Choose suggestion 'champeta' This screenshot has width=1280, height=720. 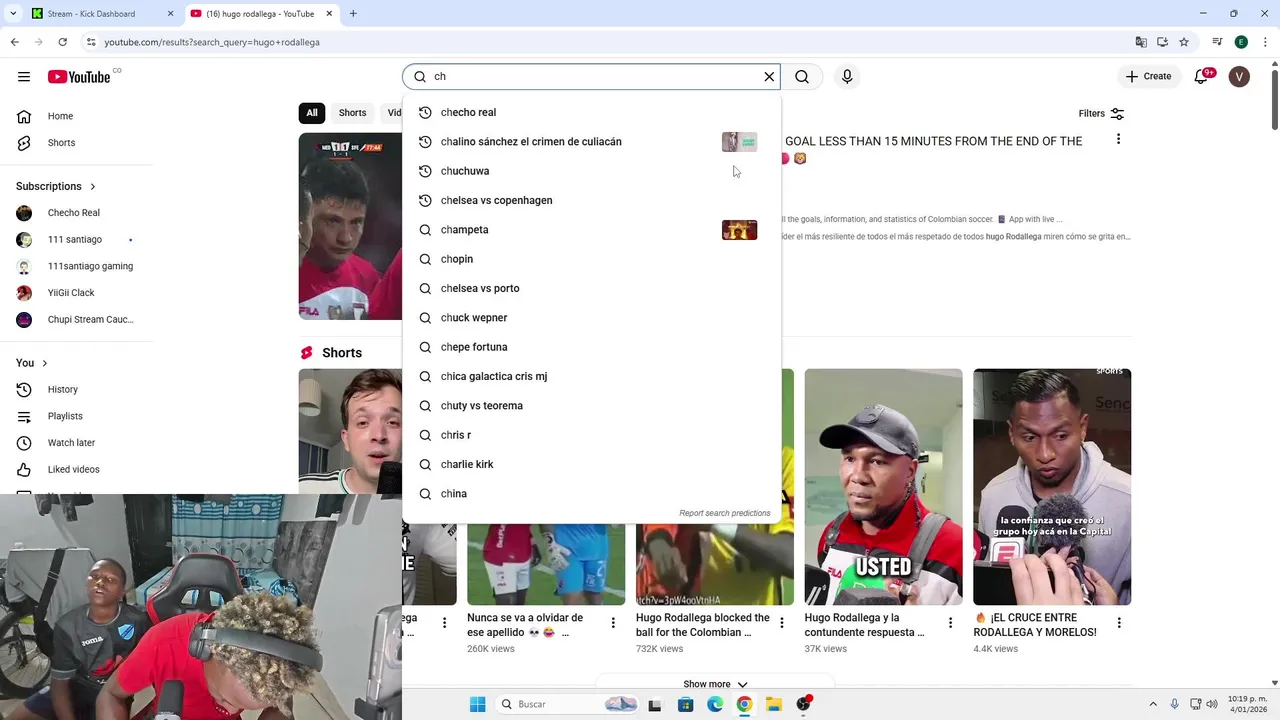[x=591, y=230]
